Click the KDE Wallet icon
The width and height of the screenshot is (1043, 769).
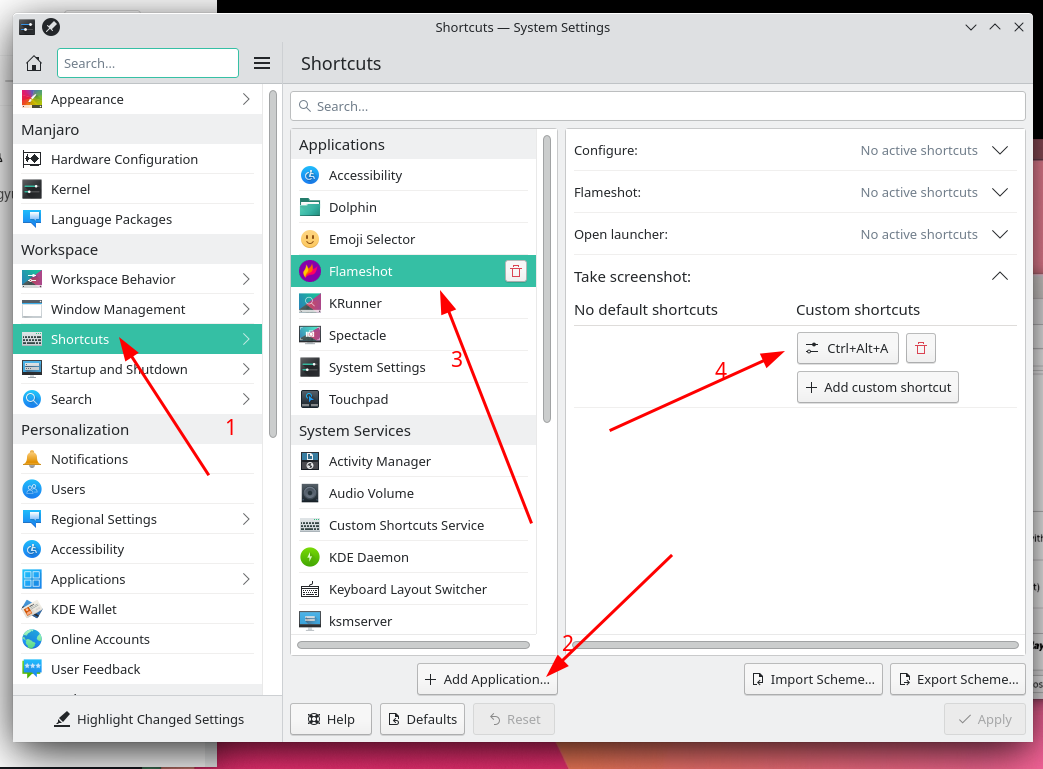[x=32, y=609]
